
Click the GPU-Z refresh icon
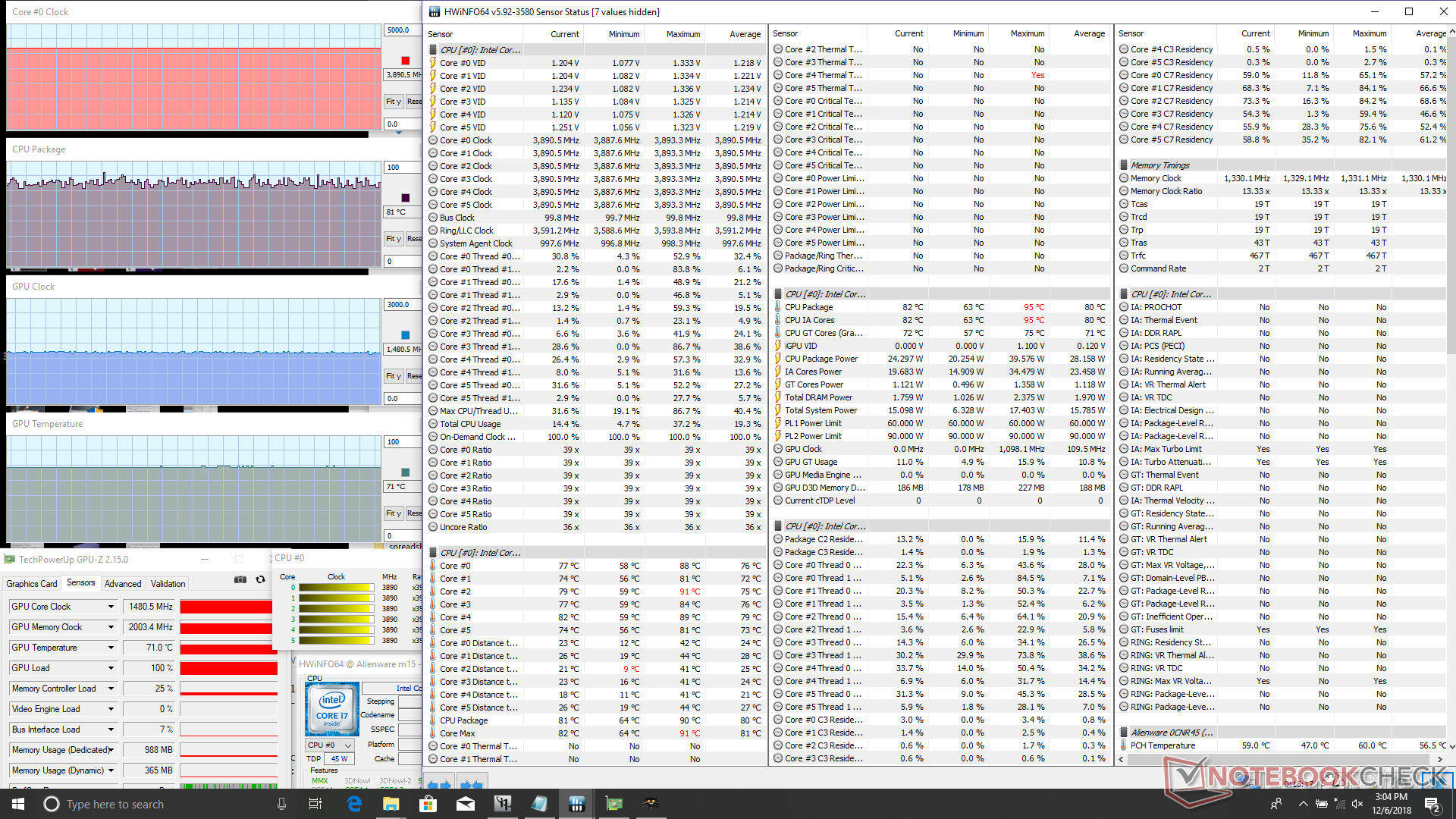(x=260, y=579)
